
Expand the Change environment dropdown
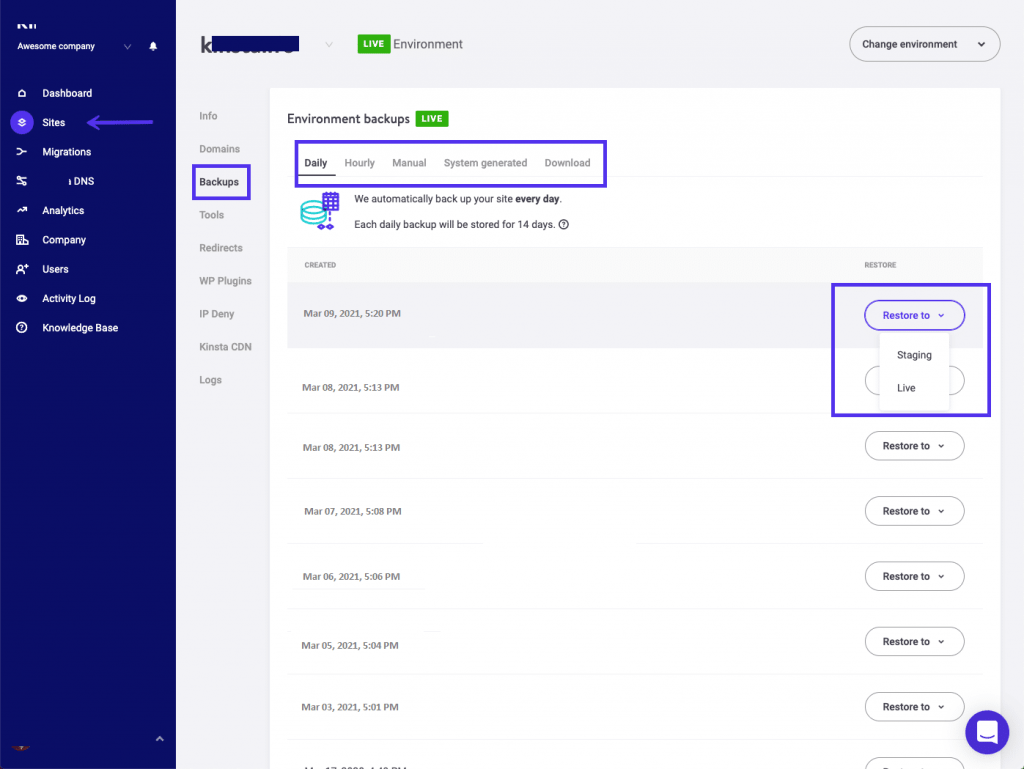(x=924, y=44)
